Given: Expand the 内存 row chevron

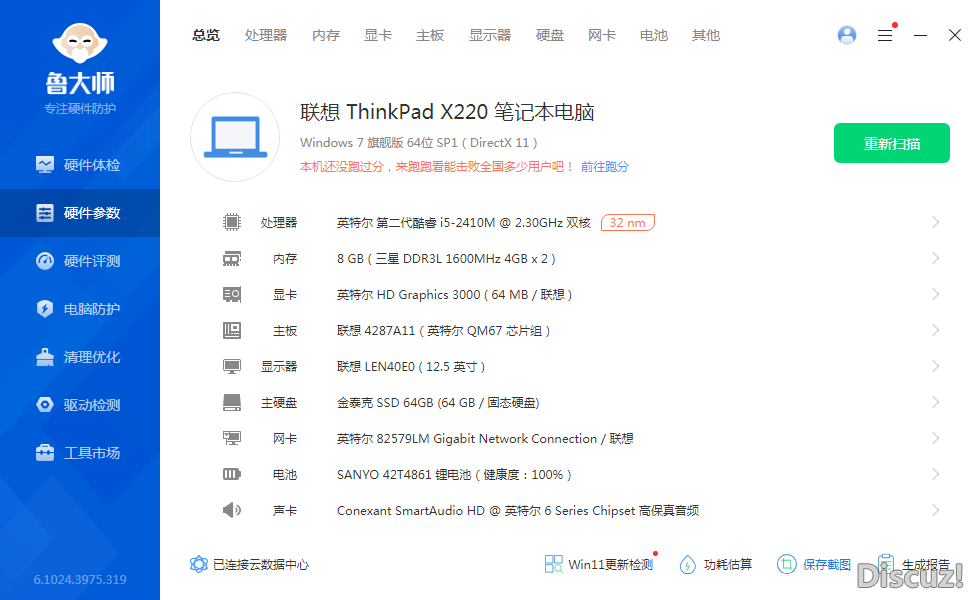Looking at the screenshot, I should [x=936, y=258].
